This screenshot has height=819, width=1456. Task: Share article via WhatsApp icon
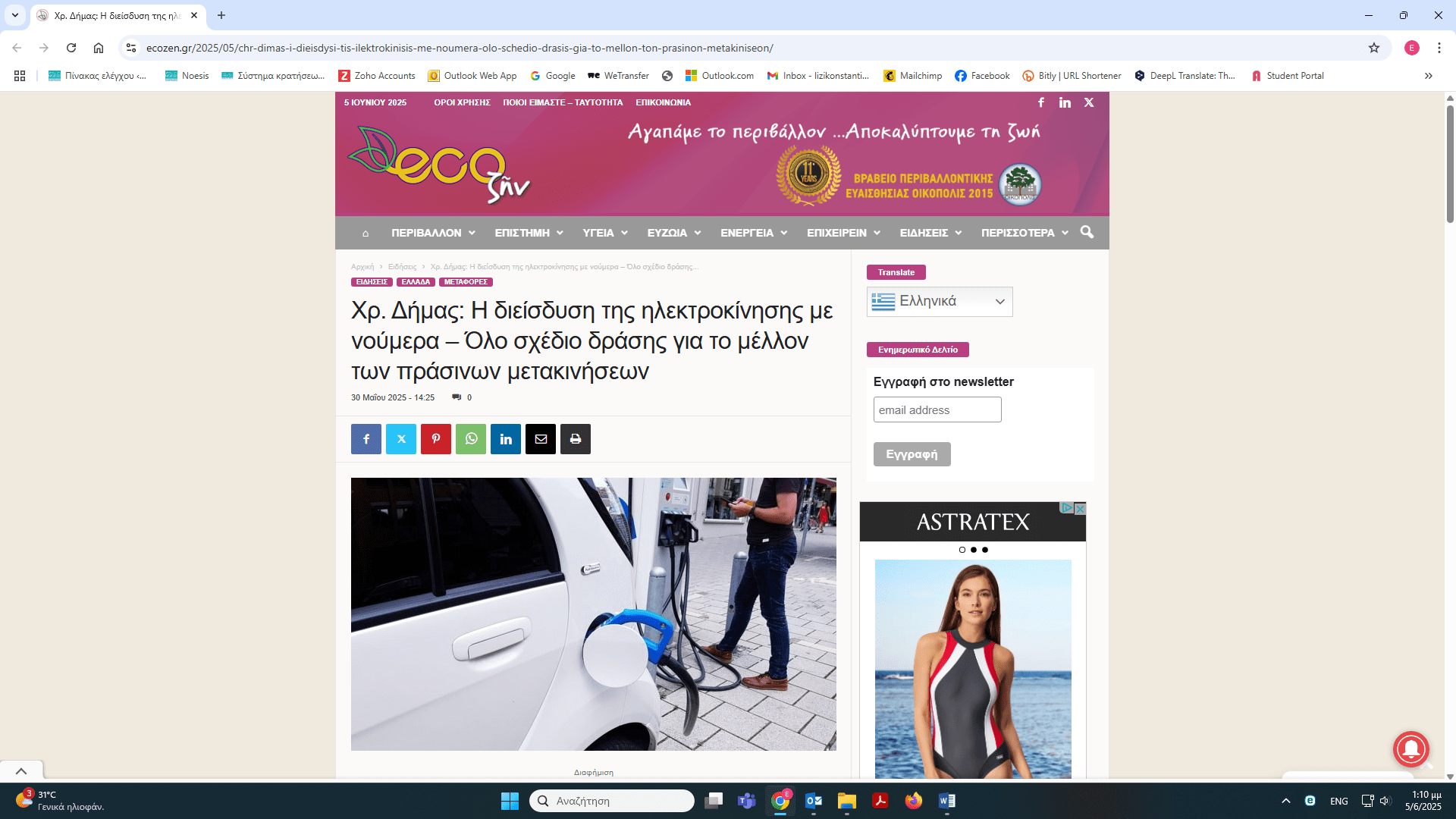tap(471, 439)
